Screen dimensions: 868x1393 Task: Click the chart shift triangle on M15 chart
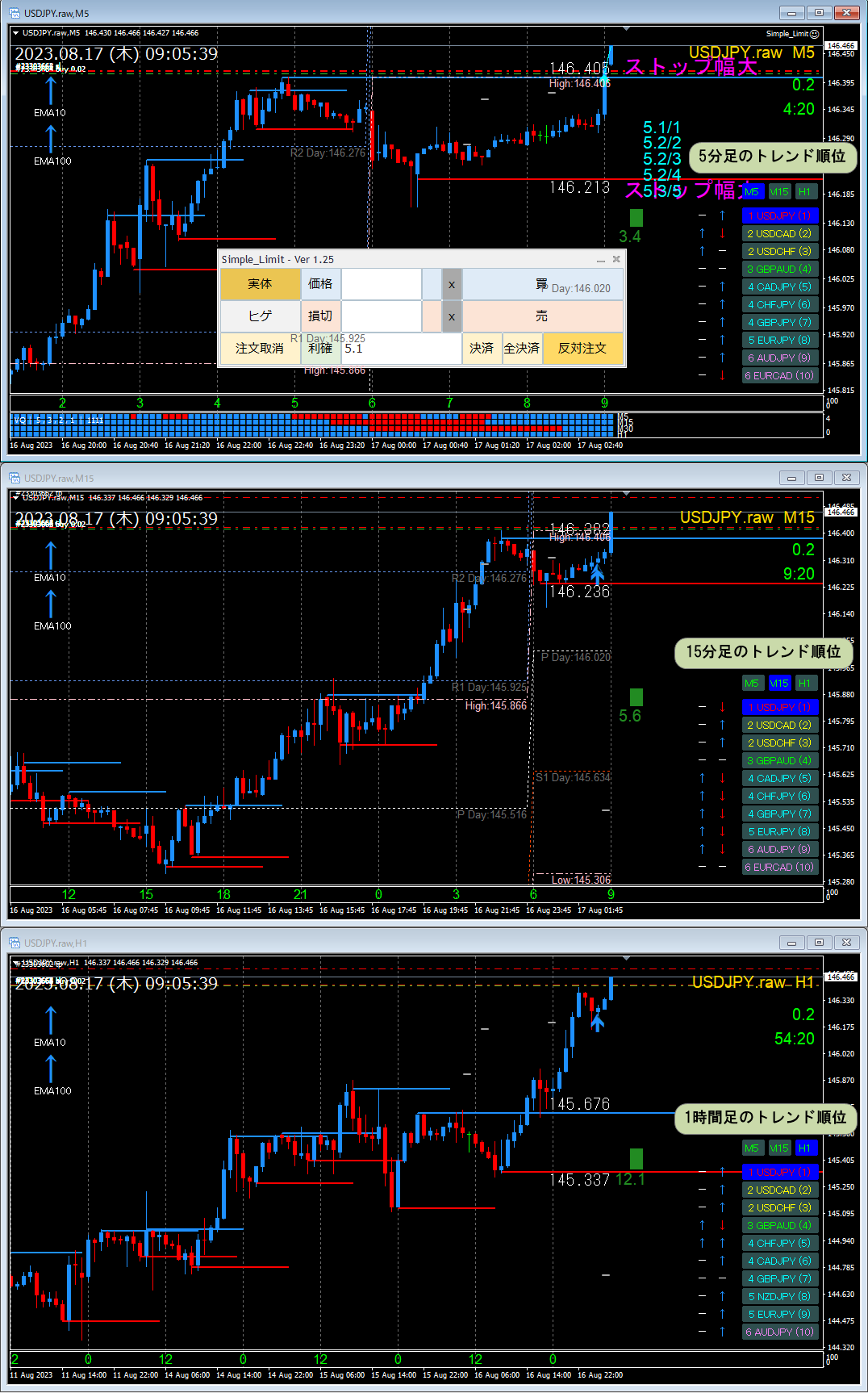point(626,494)
